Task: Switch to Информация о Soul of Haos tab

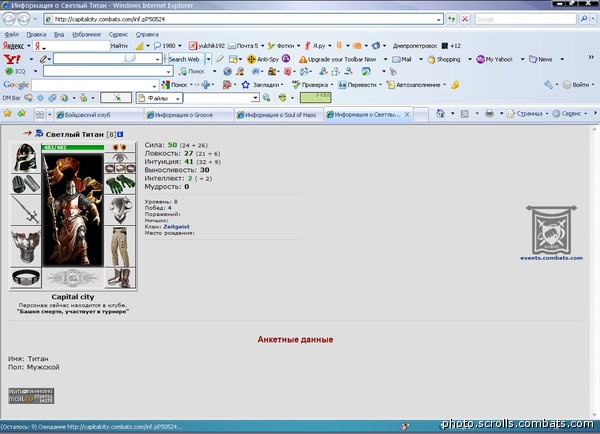Action: [x=279, y=115]
